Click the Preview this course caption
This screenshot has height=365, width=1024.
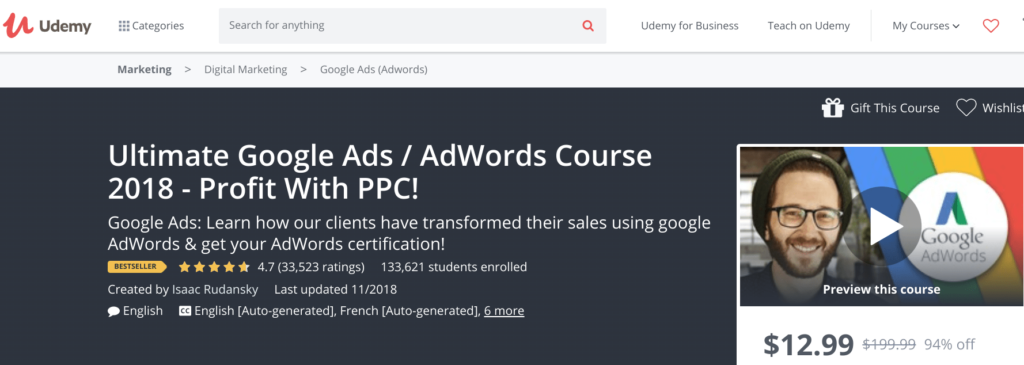(x=882, y=289)
